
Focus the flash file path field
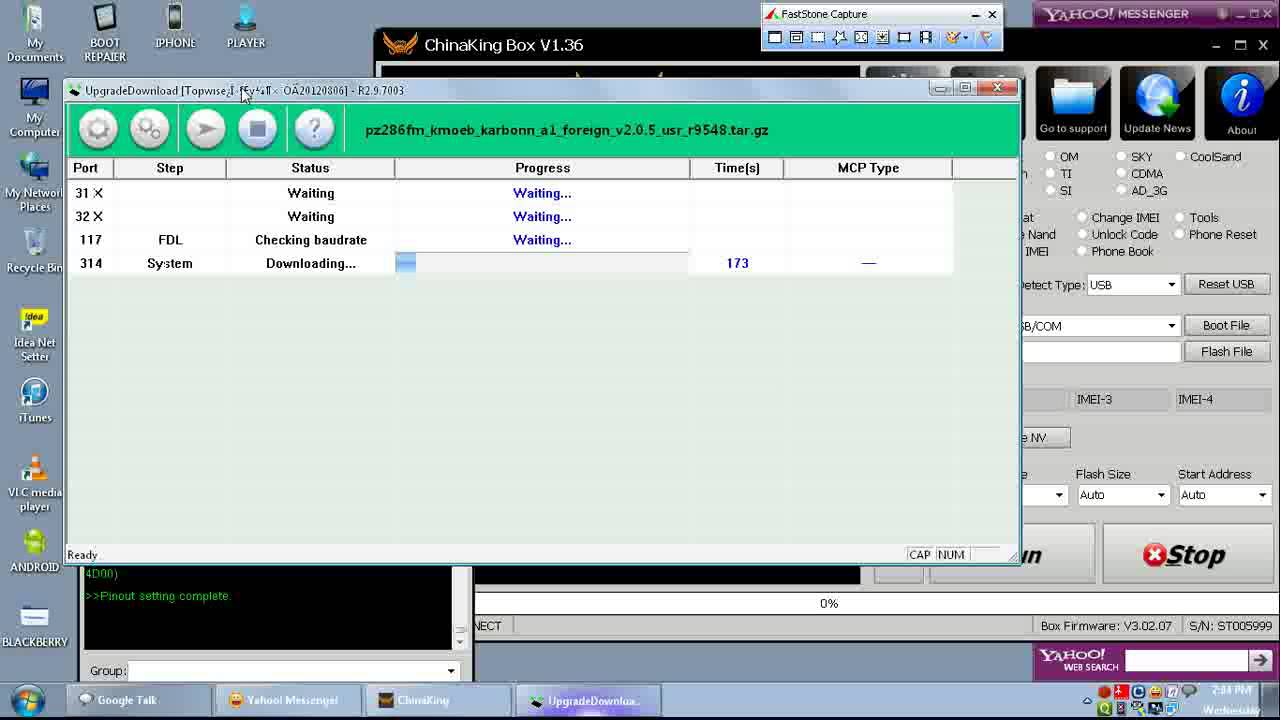(x=1101, y=352)
